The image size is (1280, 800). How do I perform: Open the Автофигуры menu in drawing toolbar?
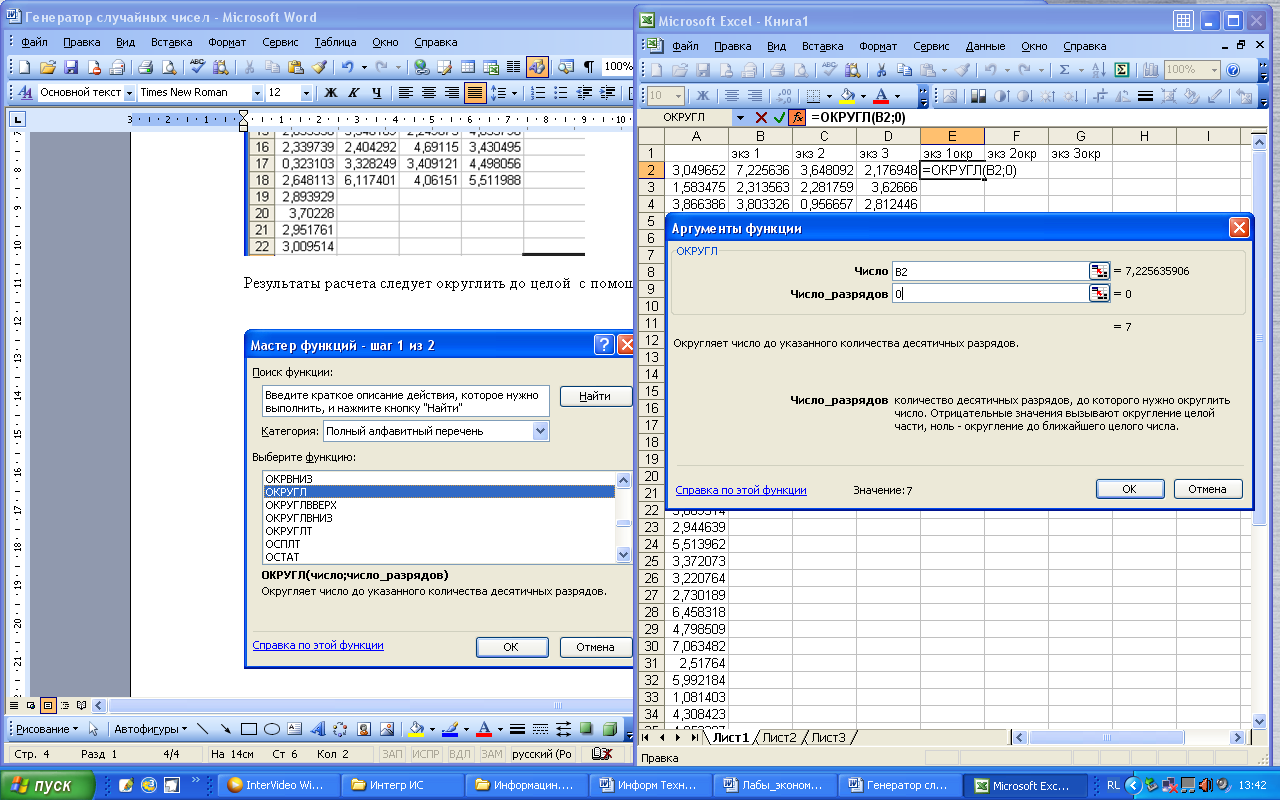(149, 729)
